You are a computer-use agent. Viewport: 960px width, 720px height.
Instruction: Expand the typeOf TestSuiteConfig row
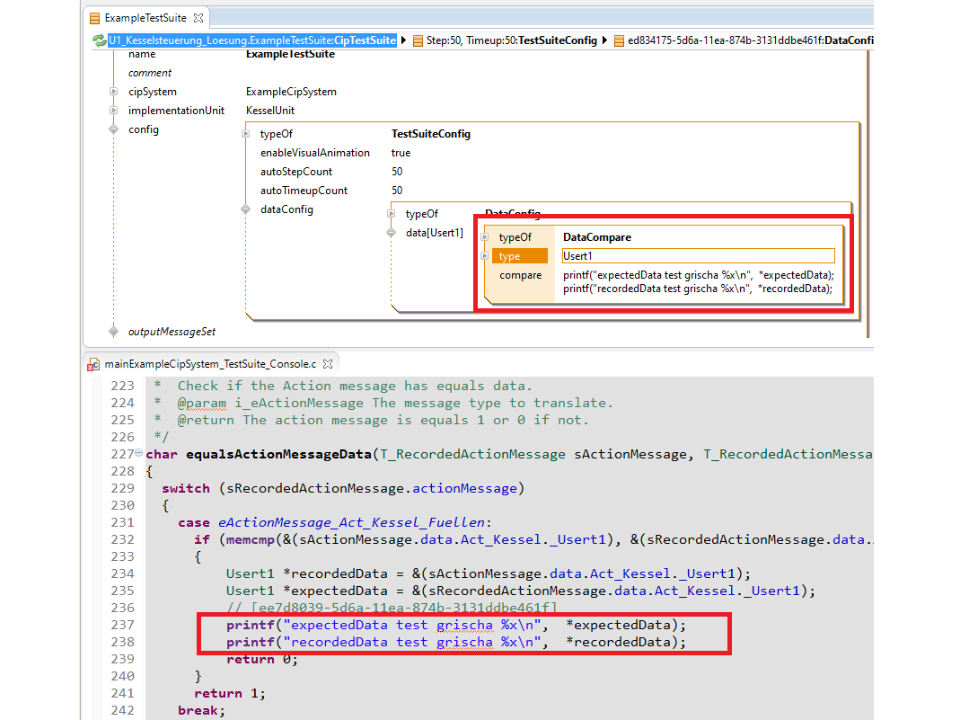[247, 134]
